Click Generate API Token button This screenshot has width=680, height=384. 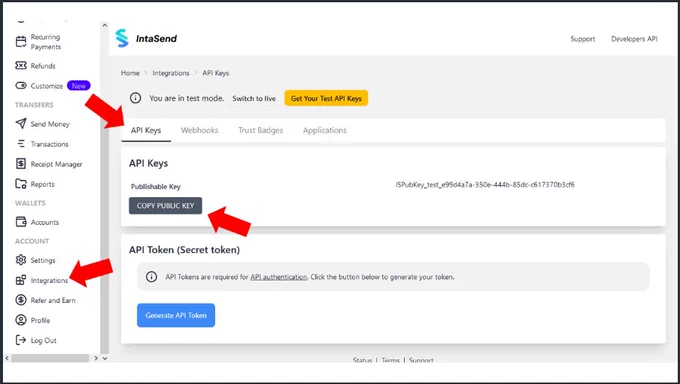click(x=176, y=315)
